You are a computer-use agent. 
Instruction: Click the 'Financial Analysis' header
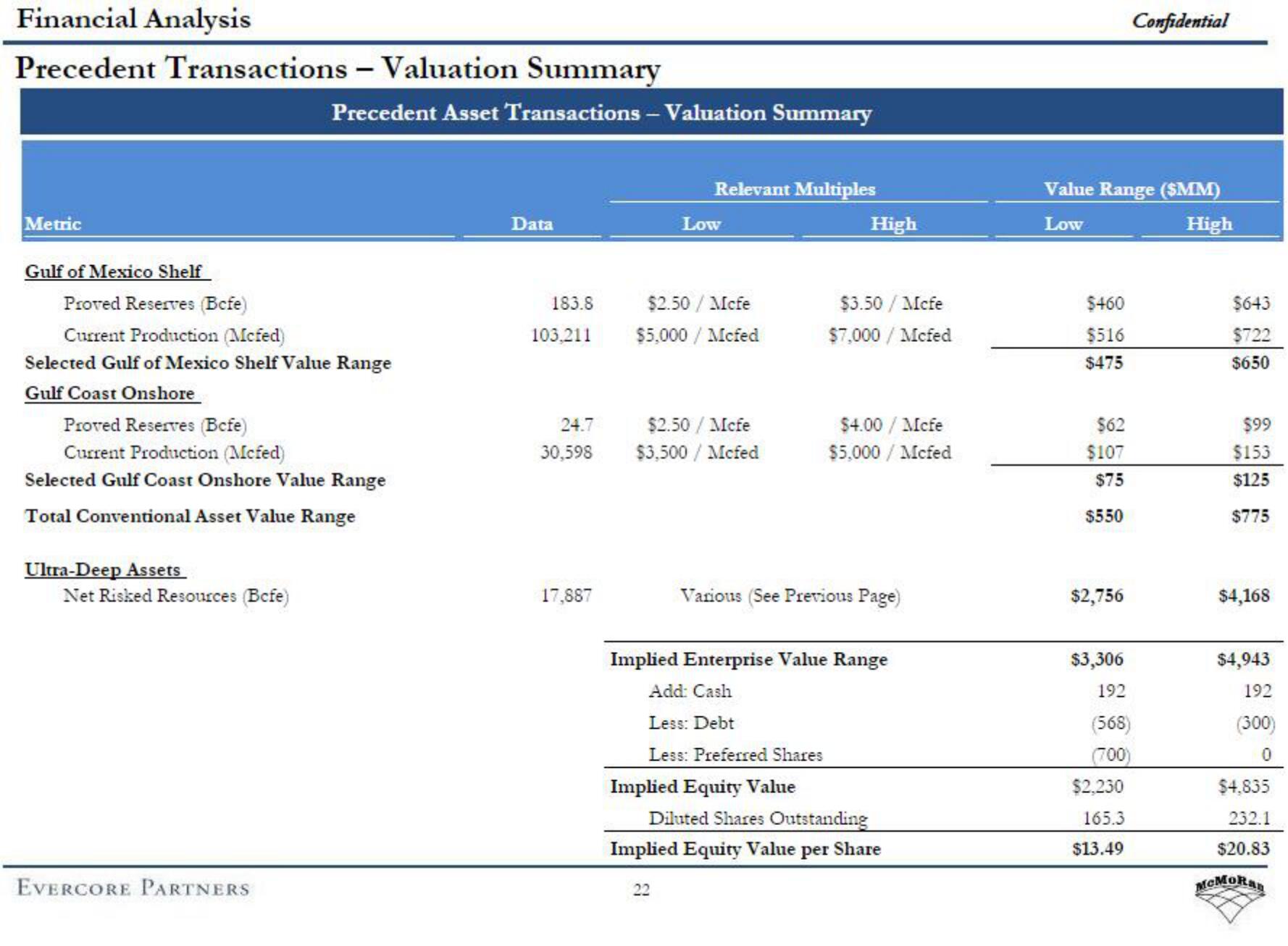tap(133, 19)
